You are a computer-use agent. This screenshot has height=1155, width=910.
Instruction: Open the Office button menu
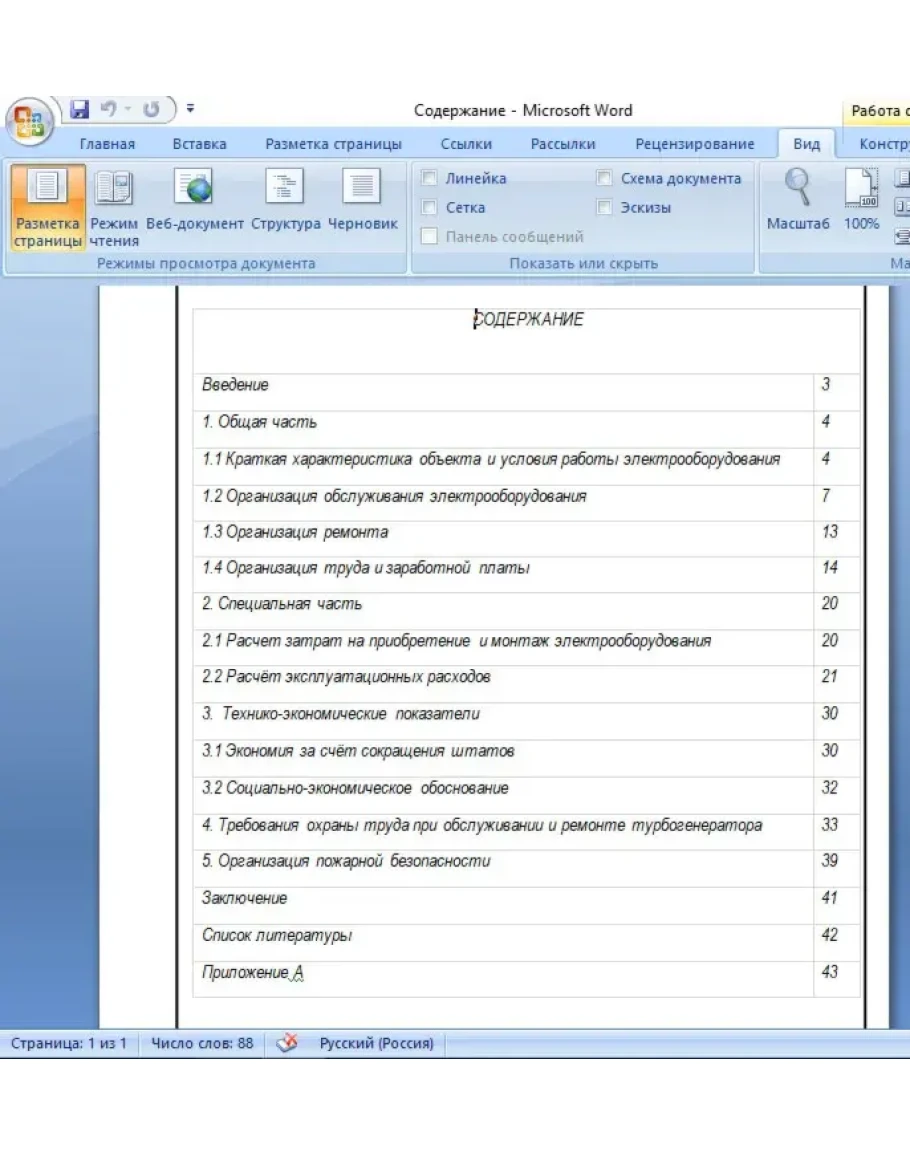click(29, 122)
